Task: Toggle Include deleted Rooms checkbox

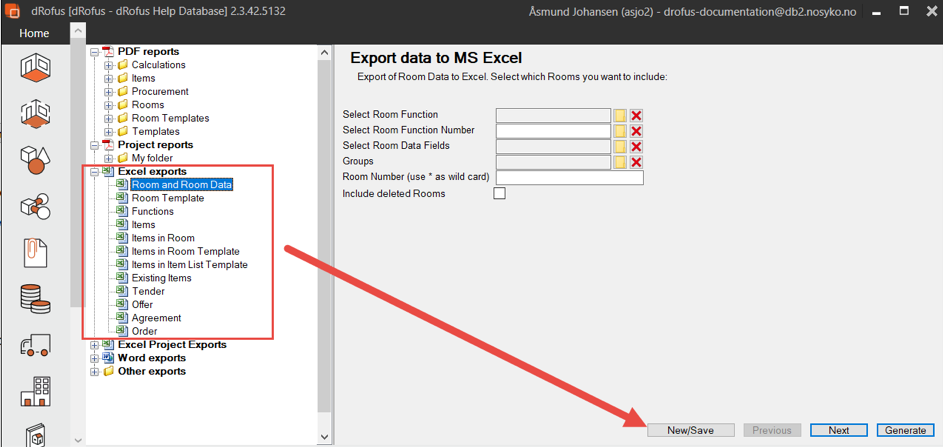Action: click(x=499, y=193)
